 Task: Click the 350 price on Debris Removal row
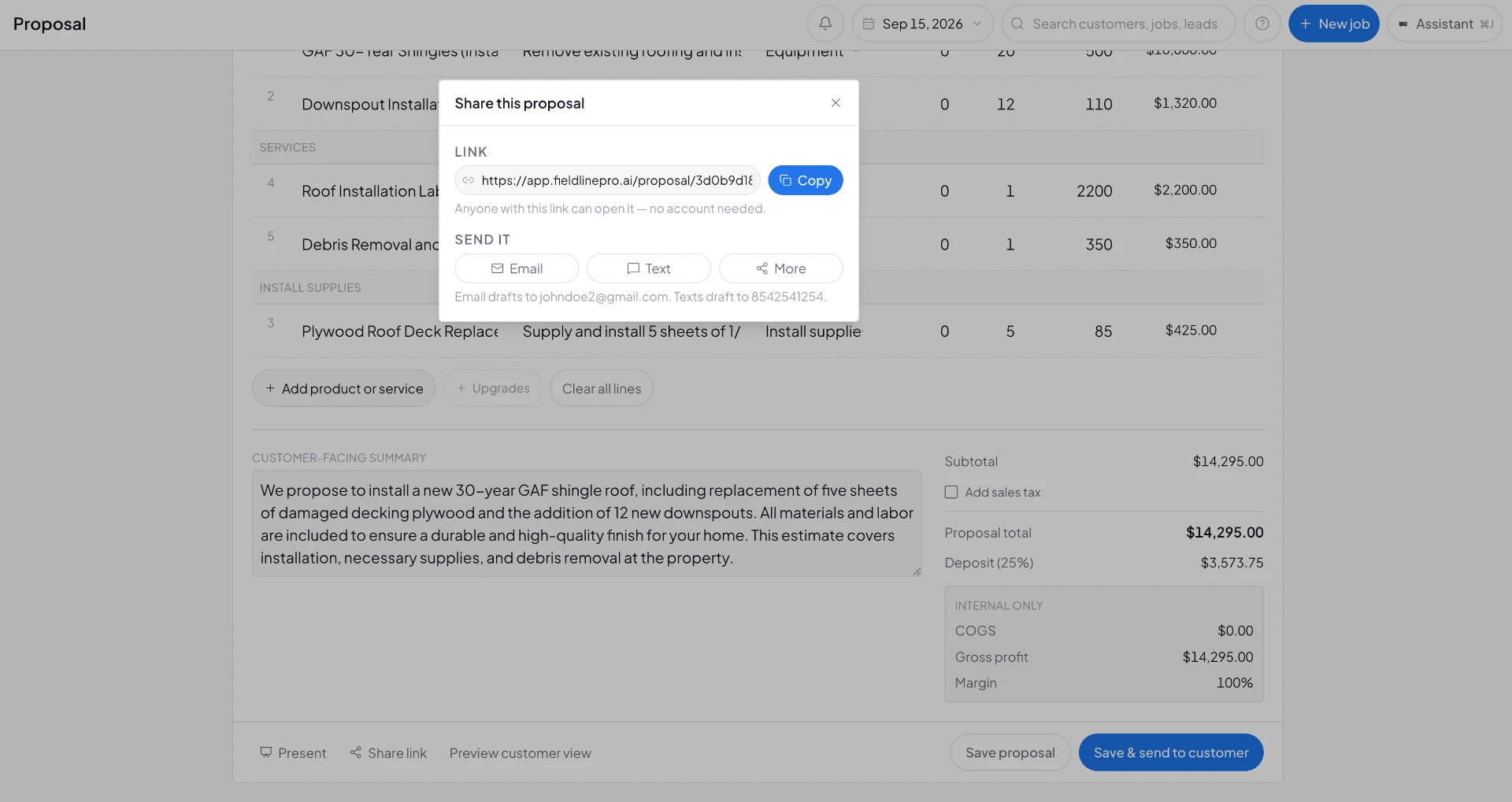coord(1099,245)
